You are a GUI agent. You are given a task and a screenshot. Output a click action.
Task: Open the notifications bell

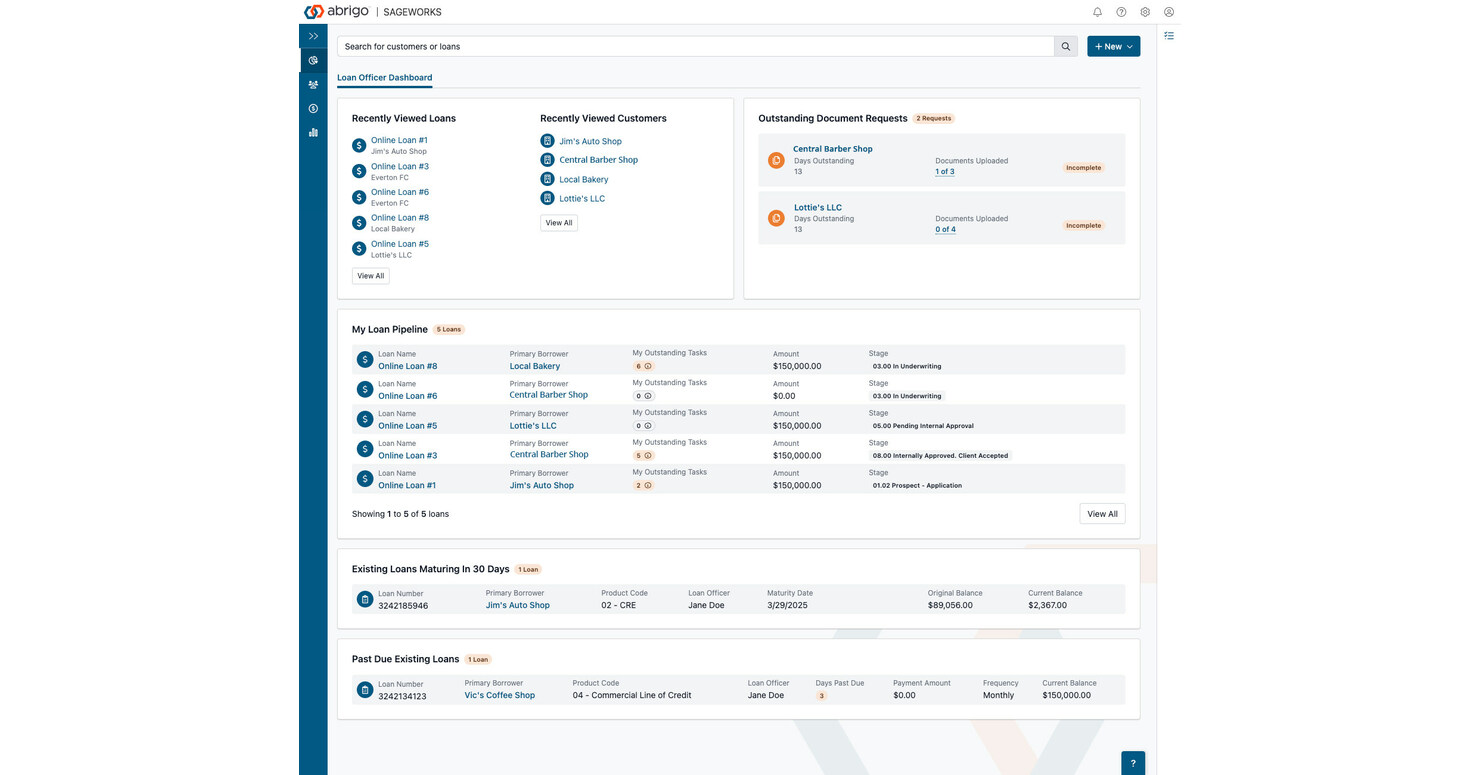pos(1097,12)
